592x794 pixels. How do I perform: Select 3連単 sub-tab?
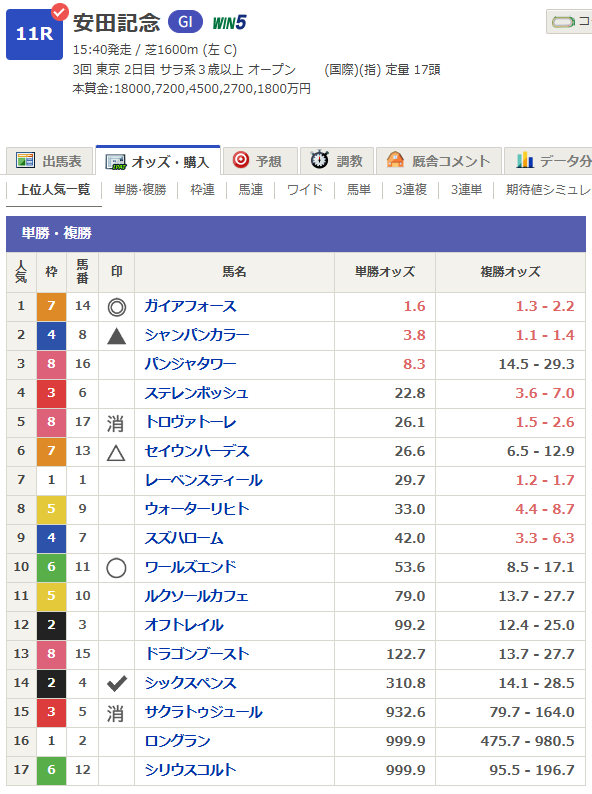point(466,190)
